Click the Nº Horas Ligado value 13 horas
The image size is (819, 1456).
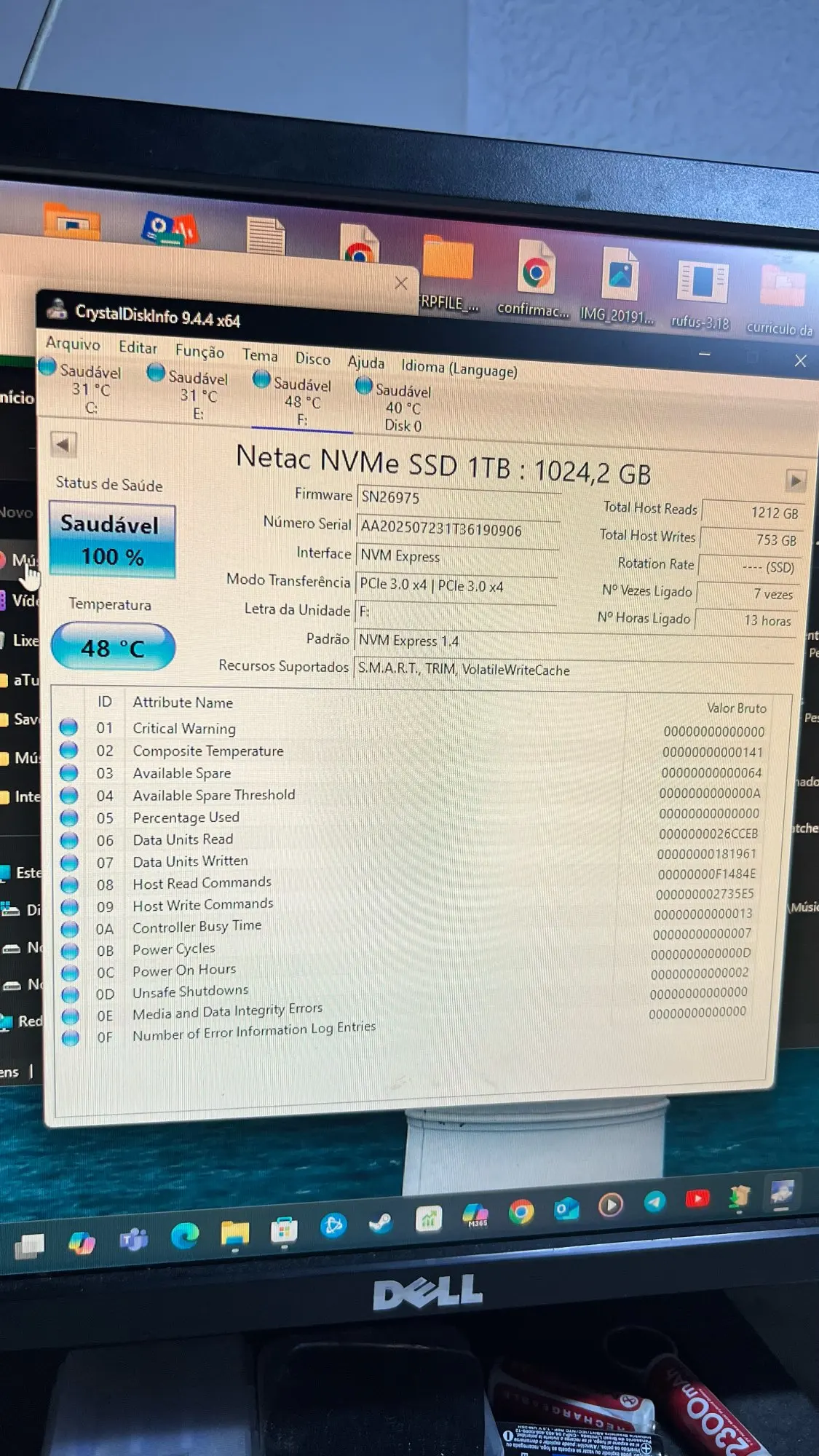pyautogui.click(x=745, y=620)
